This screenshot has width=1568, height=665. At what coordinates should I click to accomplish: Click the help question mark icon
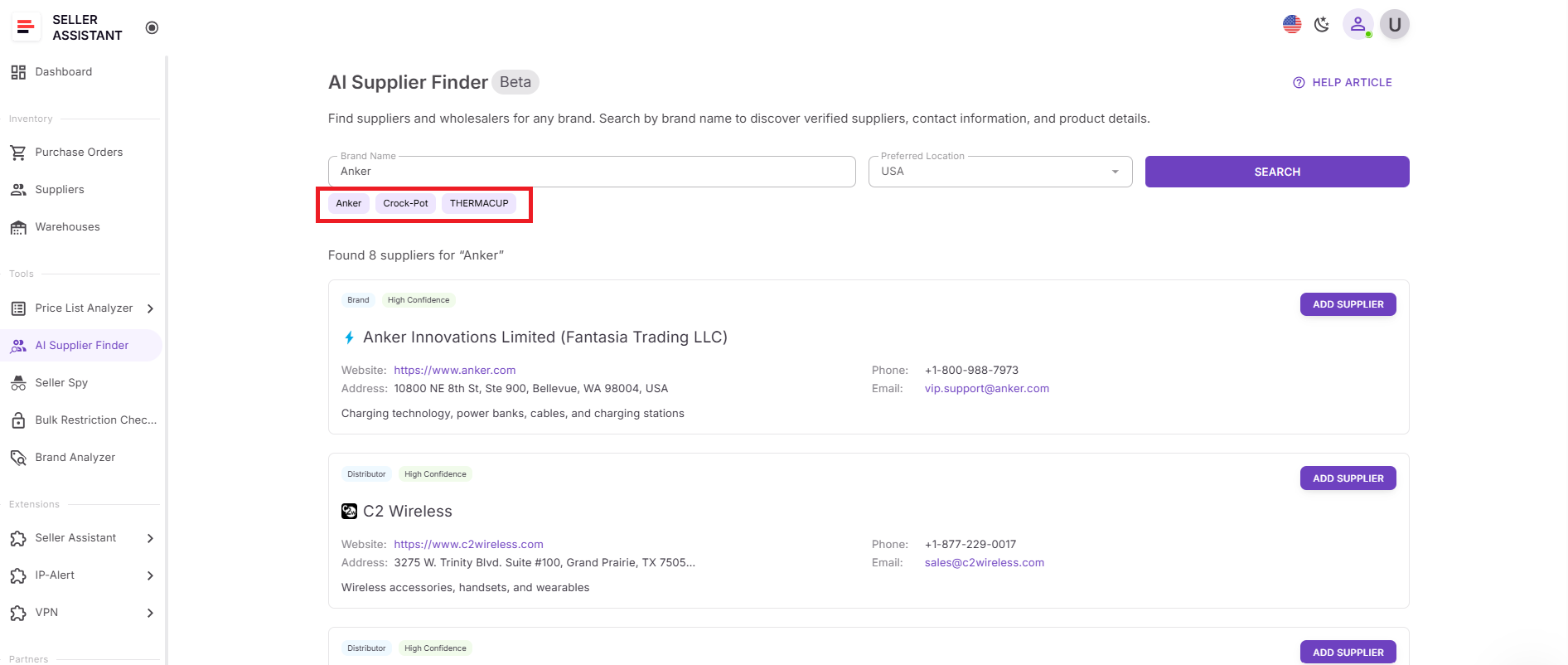click(1299, 83)
